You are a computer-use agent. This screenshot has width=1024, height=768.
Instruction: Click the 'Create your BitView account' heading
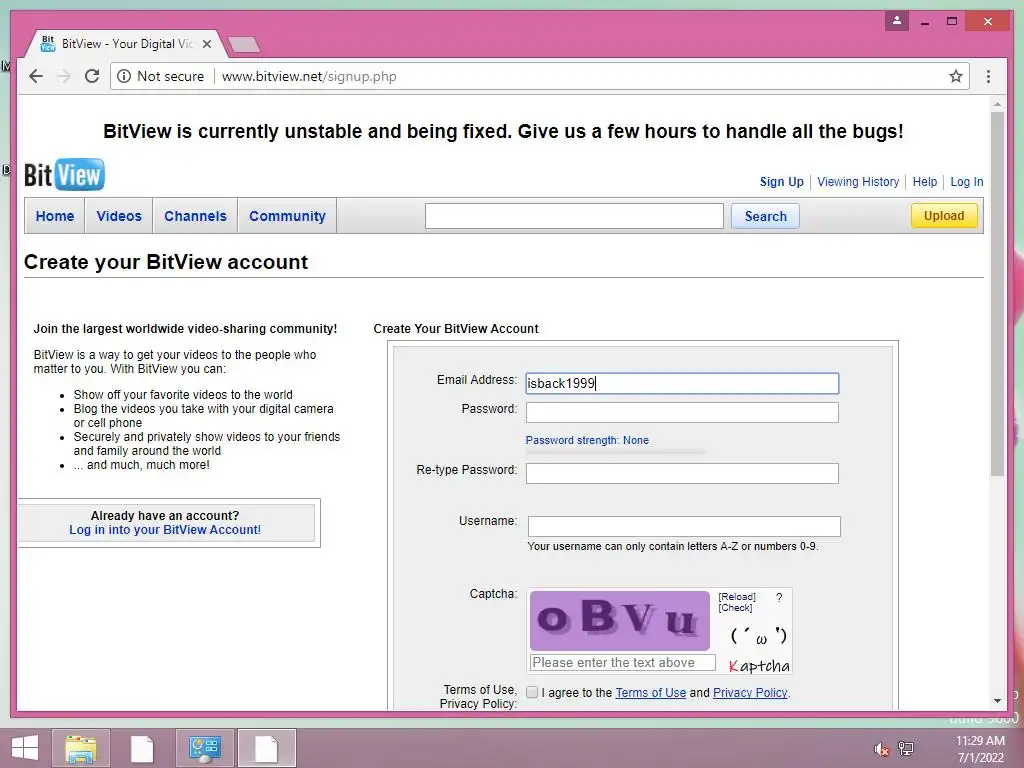click(166, 262)
